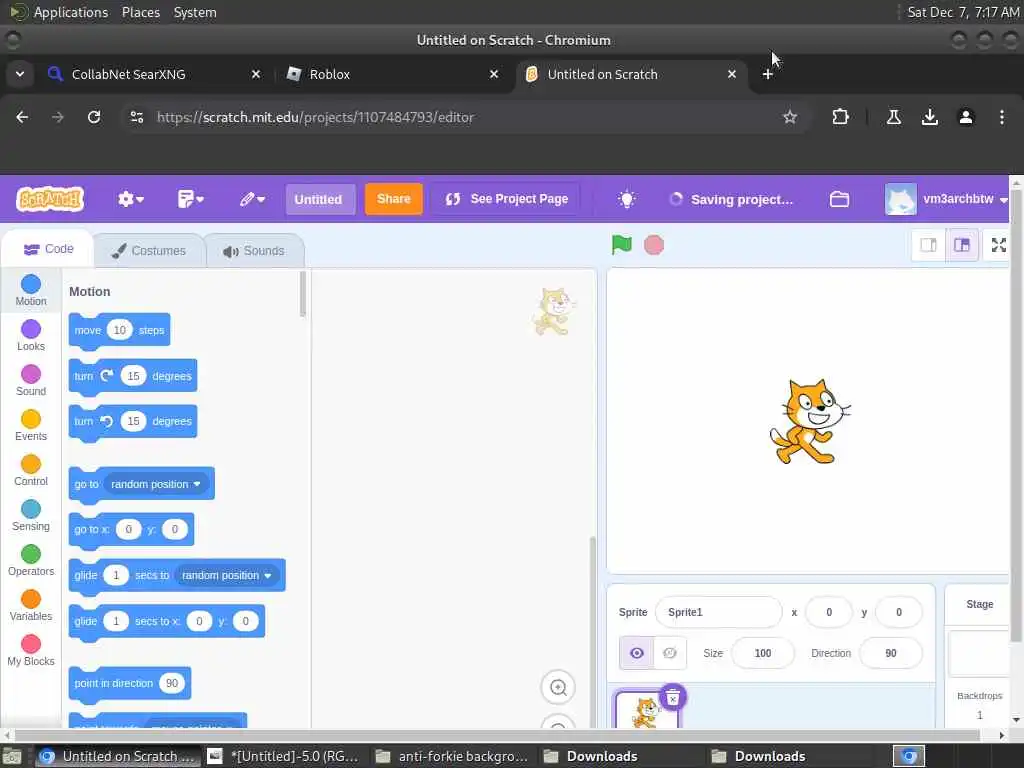This screenshot has height=768, width=1024.
Task: Open random position dropdown in glide block
Action: pyautogui.click(x=227, y=575)
